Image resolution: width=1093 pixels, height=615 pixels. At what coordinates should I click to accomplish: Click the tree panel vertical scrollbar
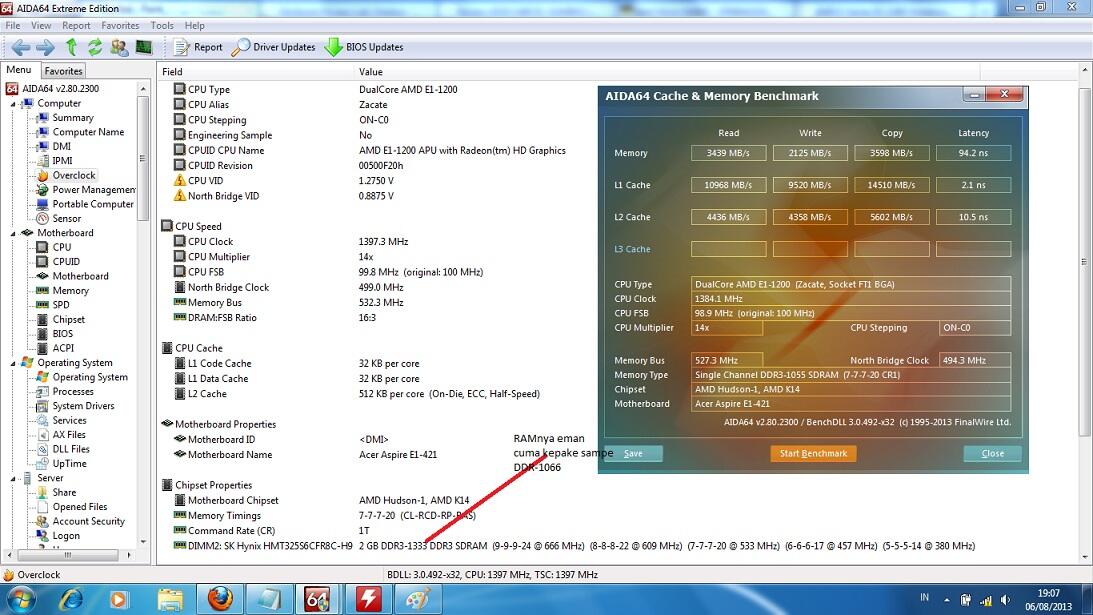[x=143, y=159]
